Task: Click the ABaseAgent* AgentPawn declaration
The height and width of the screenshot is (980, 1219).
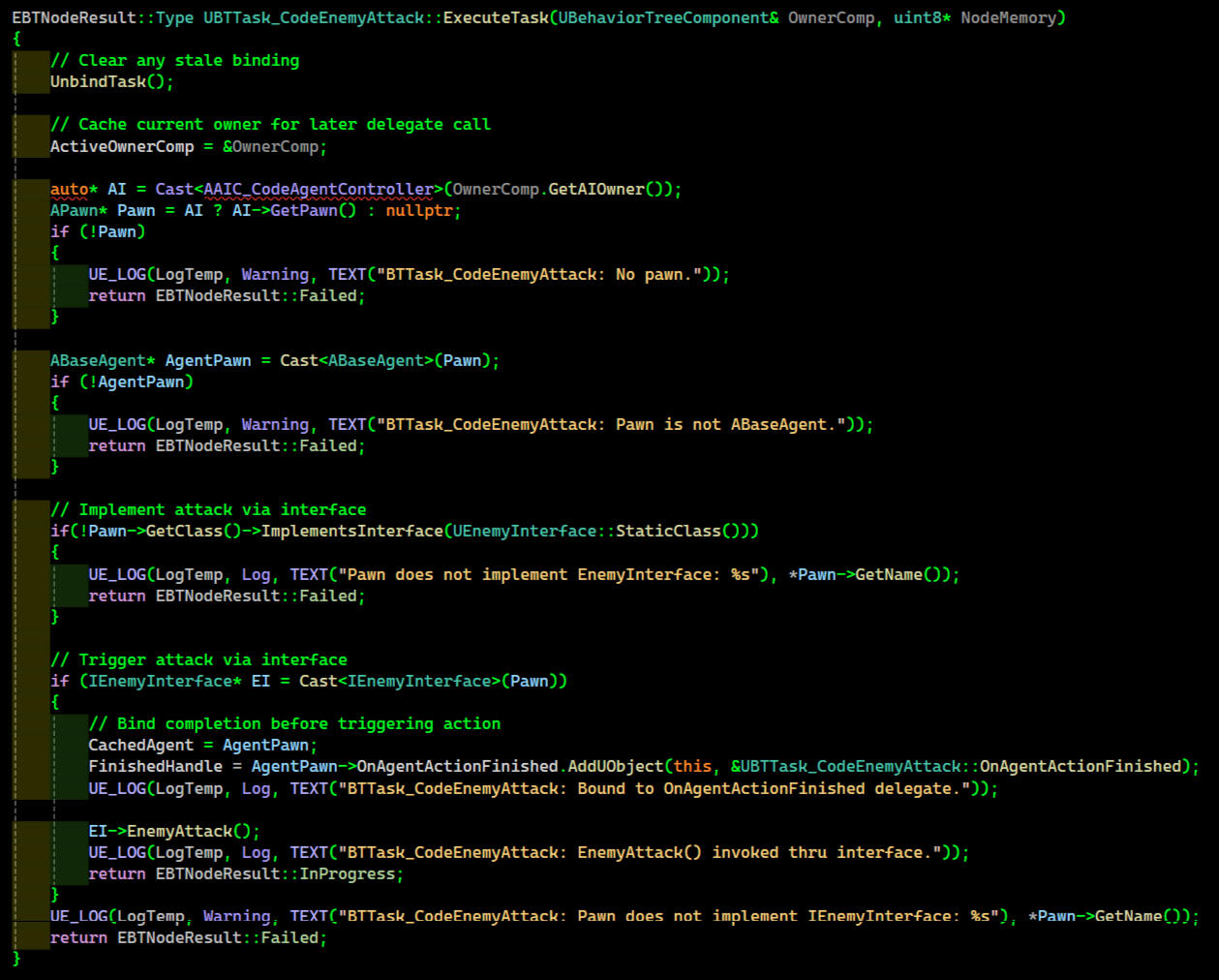Action: point(150,360)
